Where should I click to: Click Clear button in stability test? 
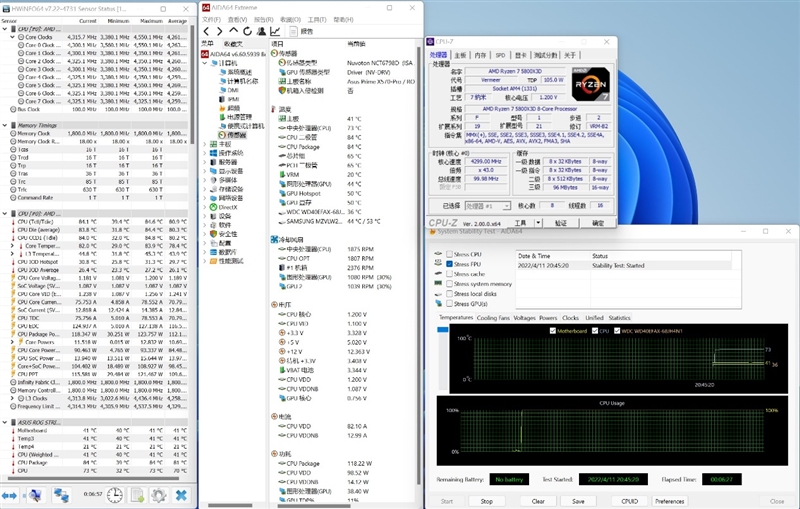538,501
